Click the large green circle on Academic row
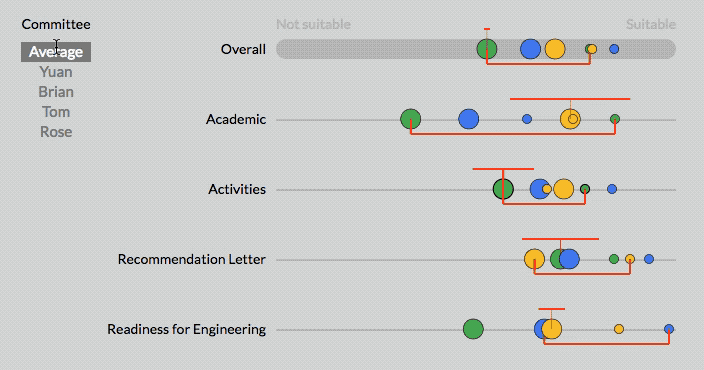 coord(410,119)
